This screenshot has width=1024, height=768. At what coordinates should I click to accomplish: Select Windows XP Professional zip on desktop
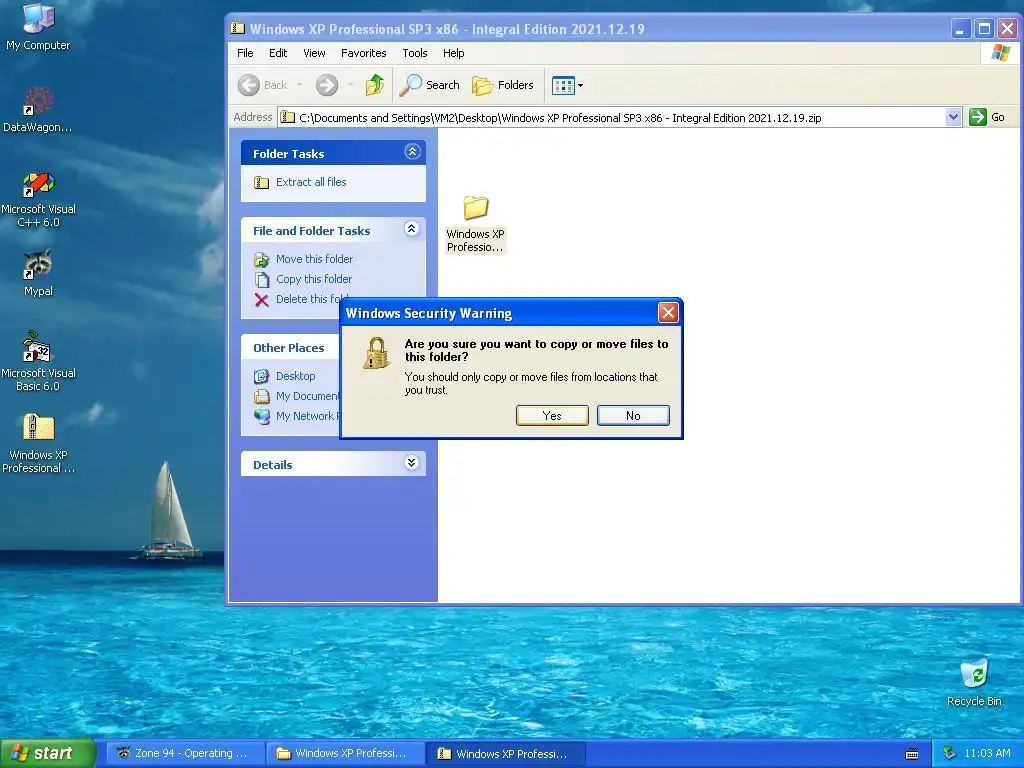coord(38,443)
